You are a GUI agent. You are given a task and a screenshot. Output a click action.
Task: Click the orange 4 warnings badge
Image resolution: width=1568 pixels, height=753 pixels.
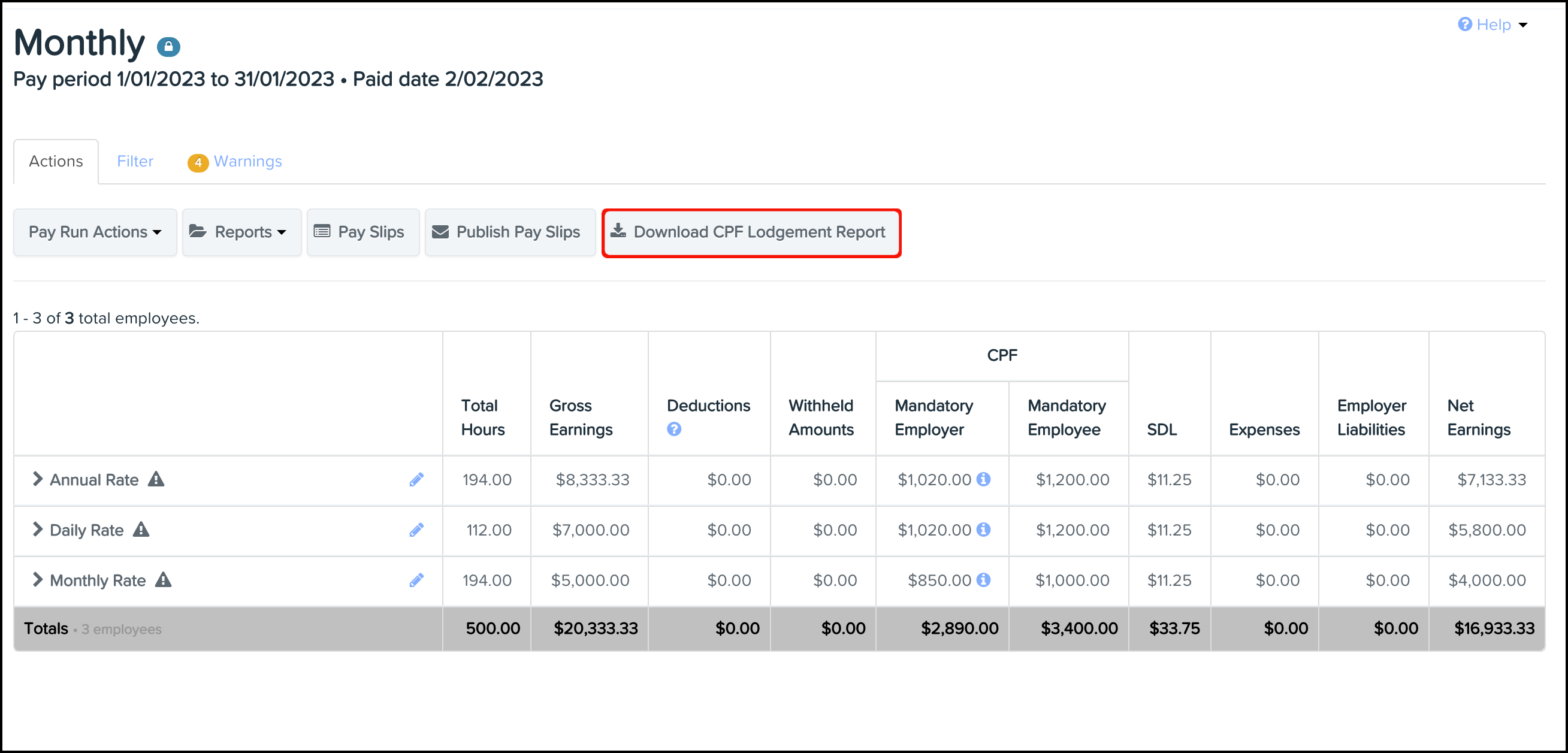pyautogui.click(x=197, y=162)
